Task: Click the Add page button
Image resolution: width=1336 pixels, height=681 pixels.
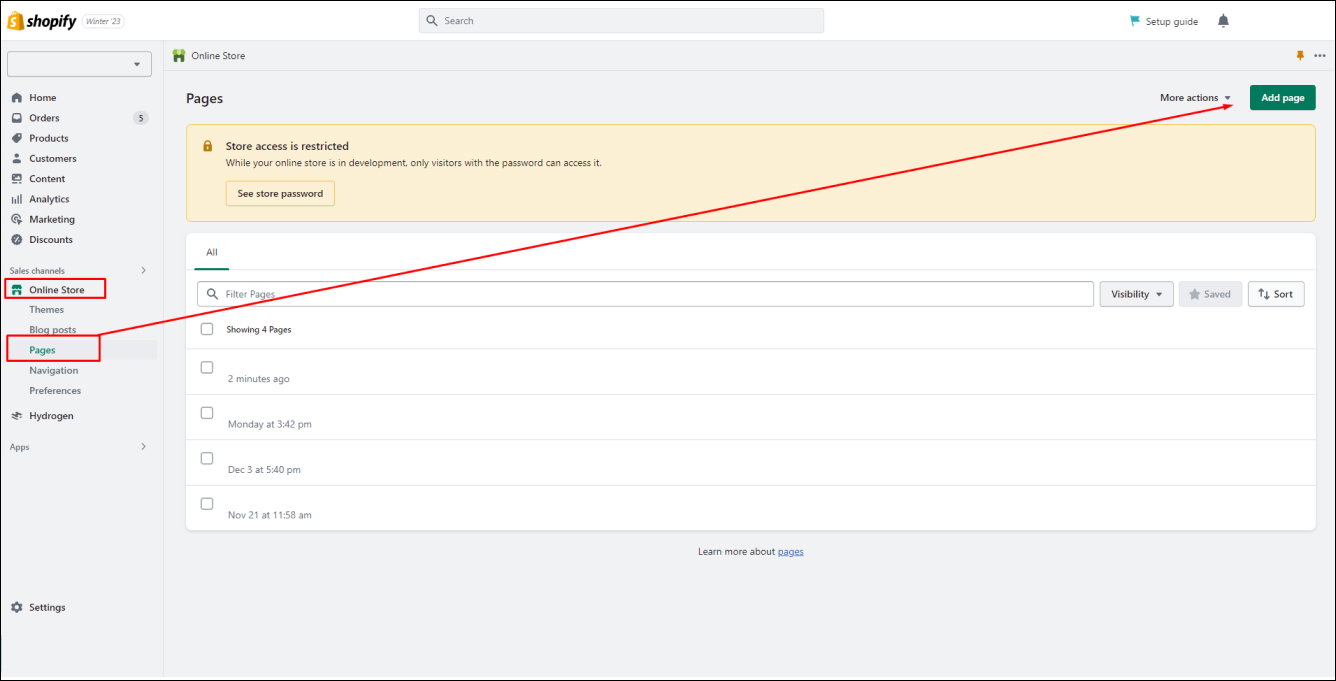Action: point(1283,98)
